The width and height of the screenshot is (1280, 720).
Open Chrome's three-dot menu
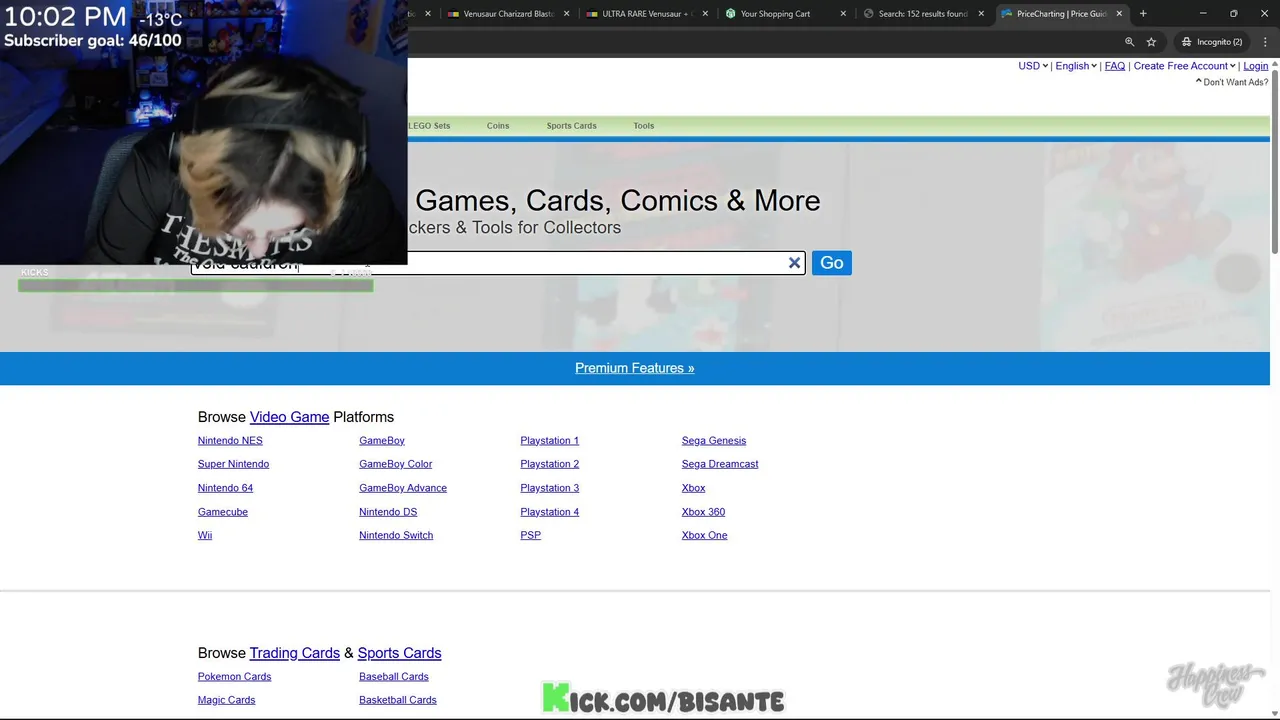(1265, 42)
